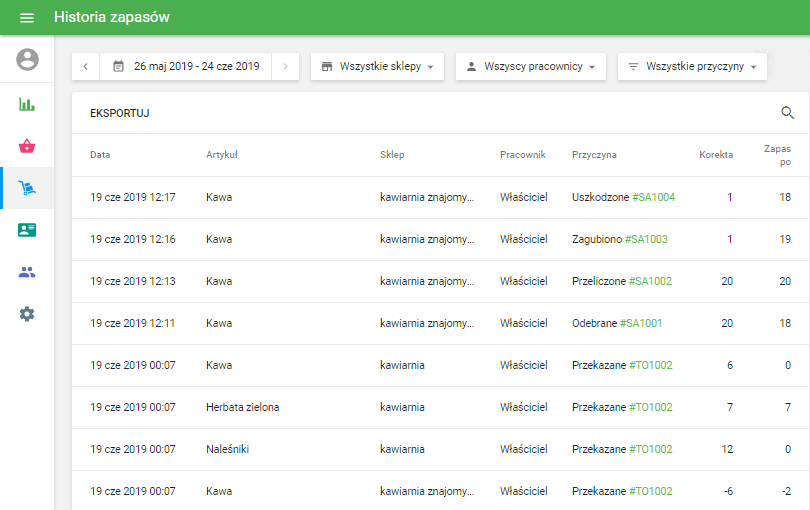
Task: Open the date range 26 maj - 24 cze picker
Action: click(x=186, y=67)
